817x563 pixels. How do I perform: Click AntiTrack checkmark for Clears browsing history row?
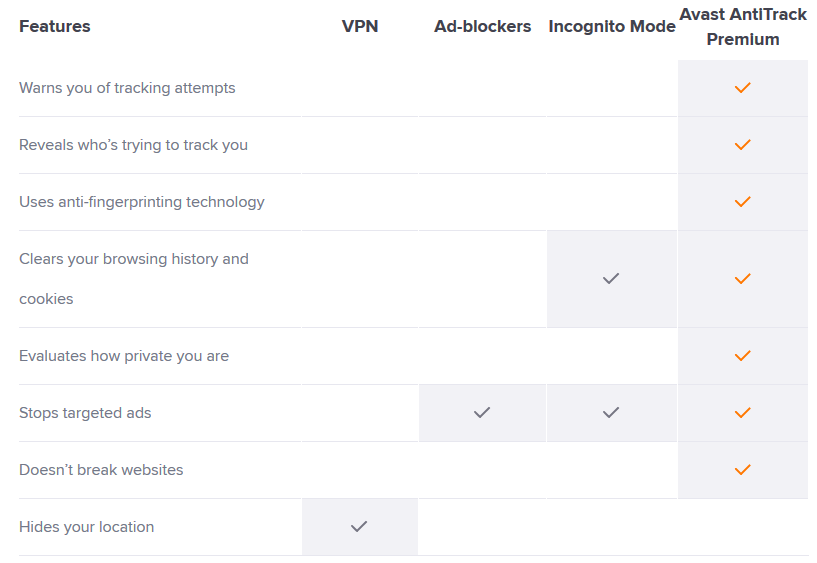point(742,279)
